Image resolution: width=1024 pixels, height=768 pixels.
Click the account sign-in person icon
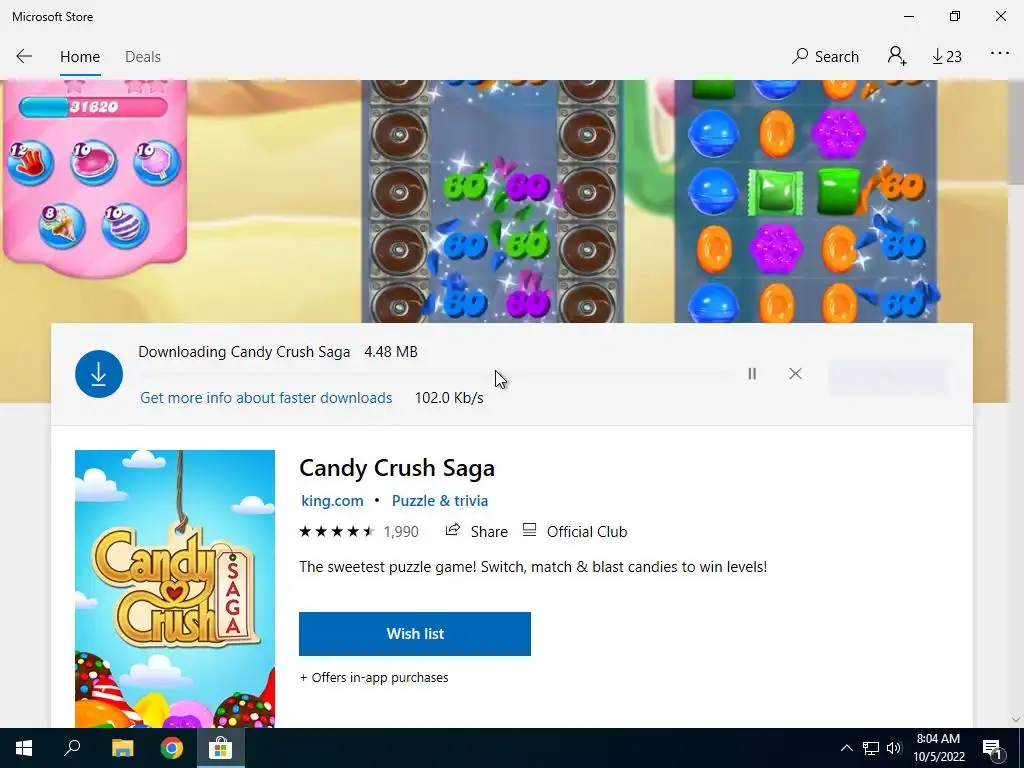coord(897,56)
